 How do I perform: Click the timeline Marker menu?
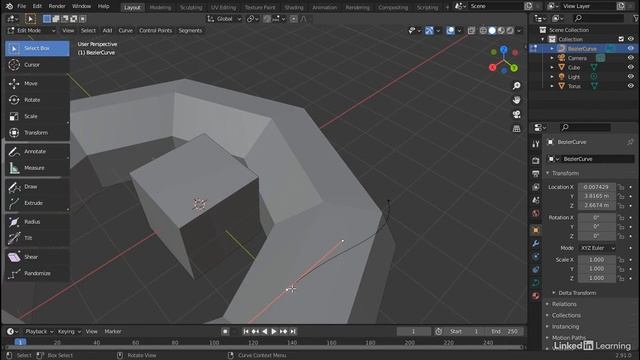[x=113, y=331]
